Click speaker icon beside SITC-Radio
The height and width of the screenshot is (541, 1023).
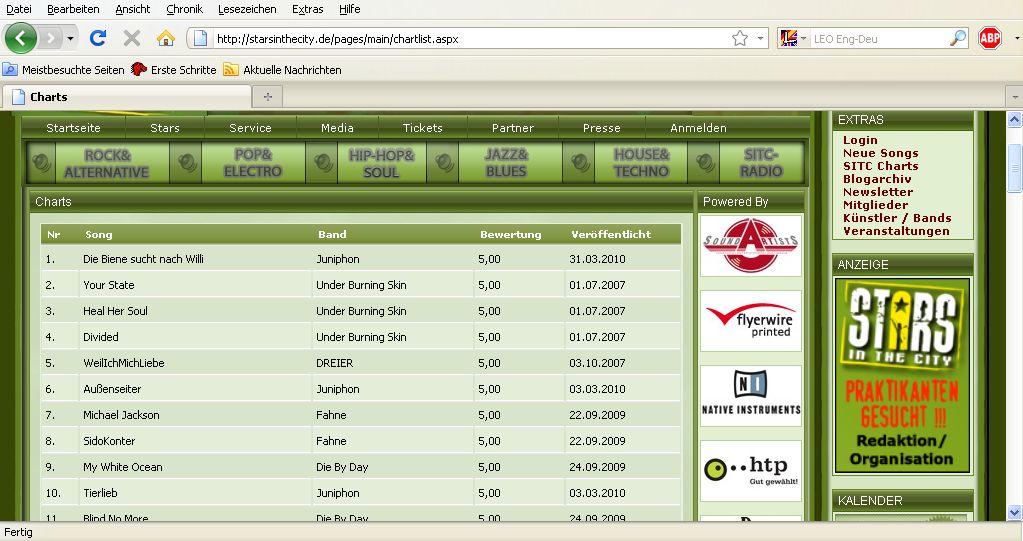(705, 162)
